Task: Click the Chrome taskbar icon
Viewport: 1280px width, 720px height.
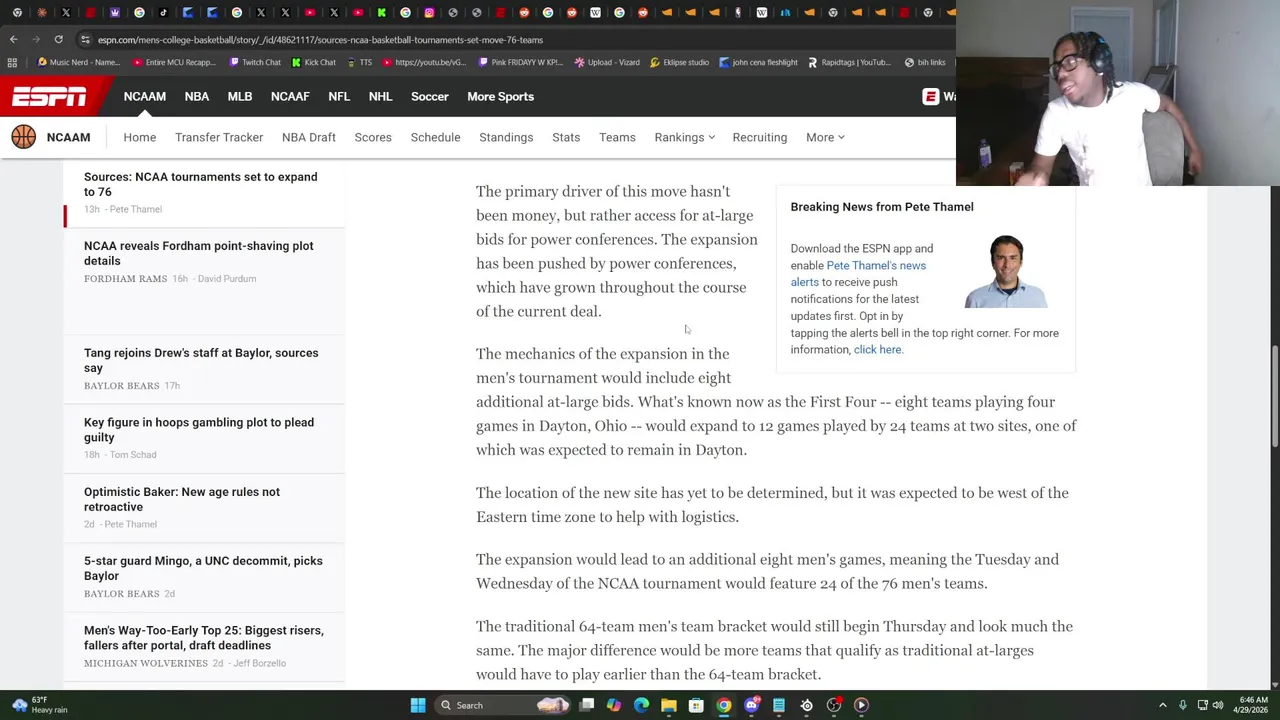Action: [723, 705]
